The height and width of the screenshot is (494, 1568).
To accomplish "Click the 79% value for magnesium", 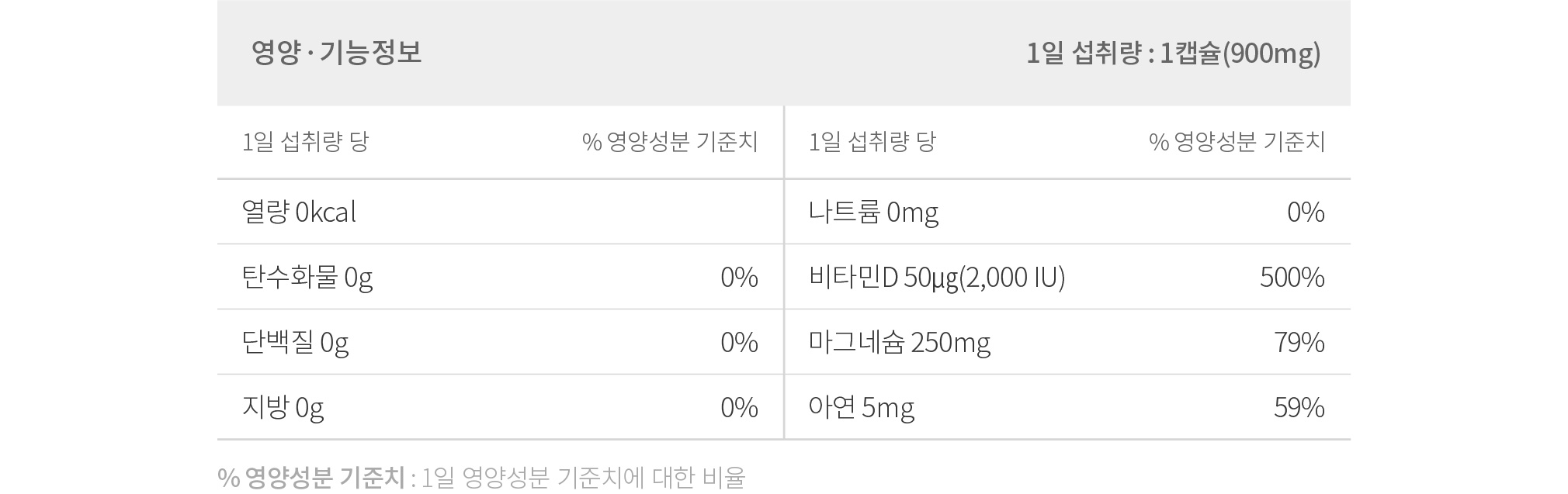I will pyautogui.click(x=1299, y=342).
